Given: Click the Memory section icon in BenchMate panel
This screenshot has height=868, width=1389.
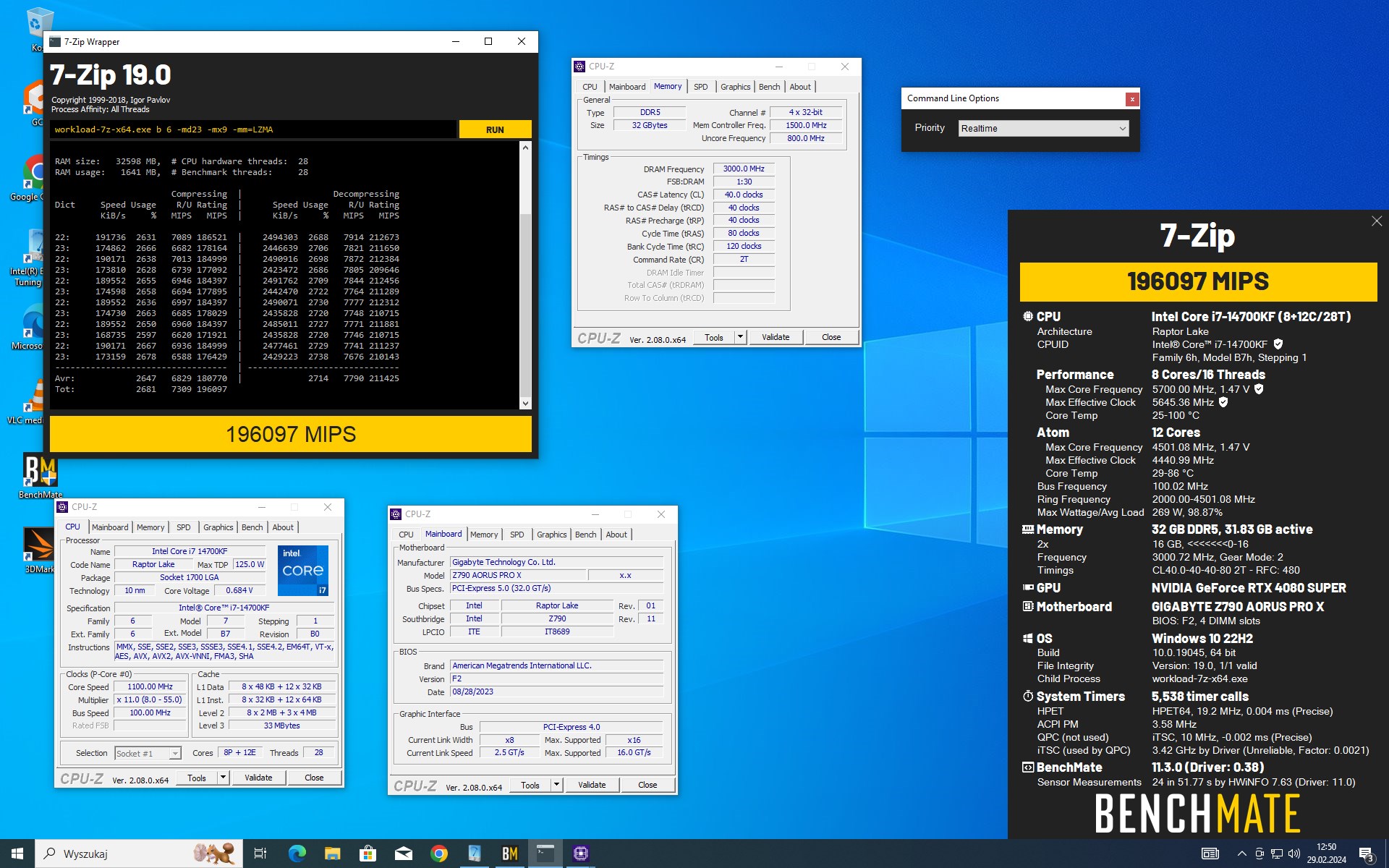Looking at the screenshot, I should pos(1028,529).
